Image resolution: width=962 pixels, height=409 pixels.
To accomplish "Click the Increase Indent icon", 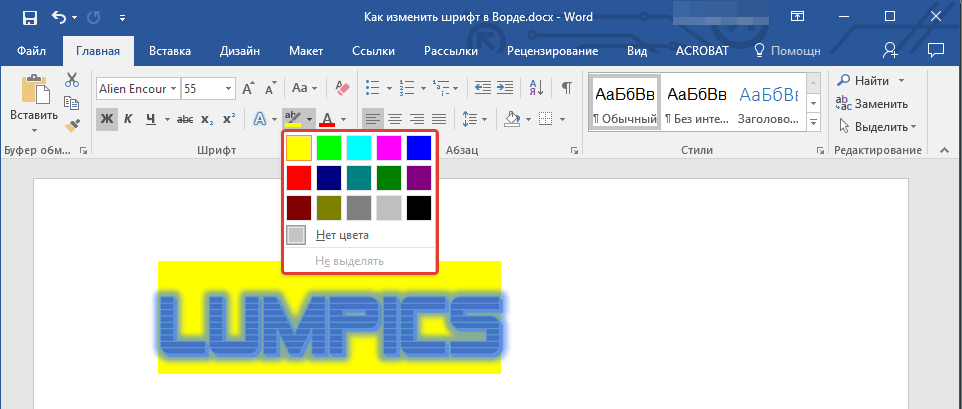I will [x=506, y=88].
